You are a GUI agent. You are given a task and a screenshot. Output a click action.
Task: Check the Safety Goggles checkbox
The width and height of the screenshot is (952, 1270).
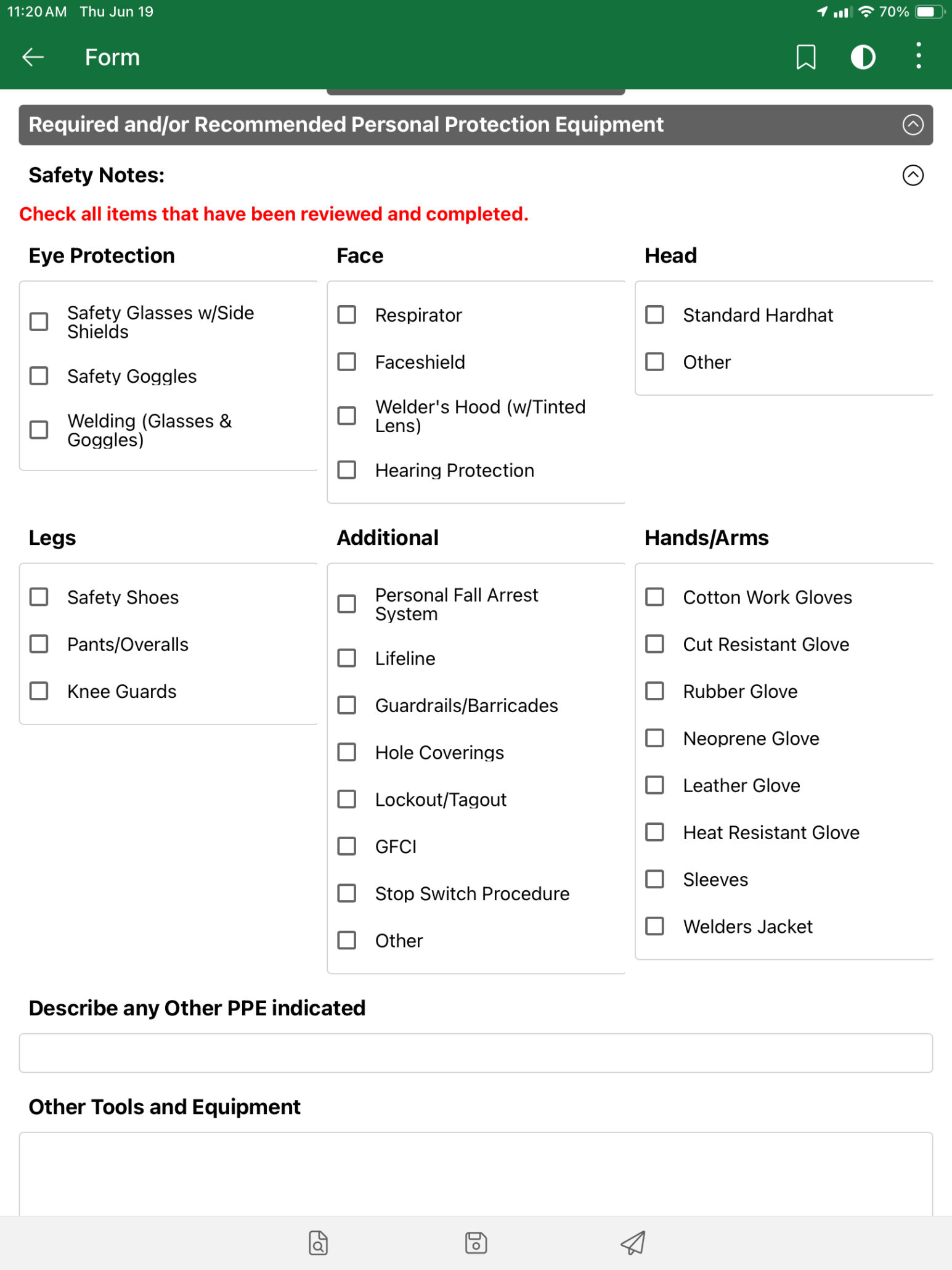[x=39, y=376]
